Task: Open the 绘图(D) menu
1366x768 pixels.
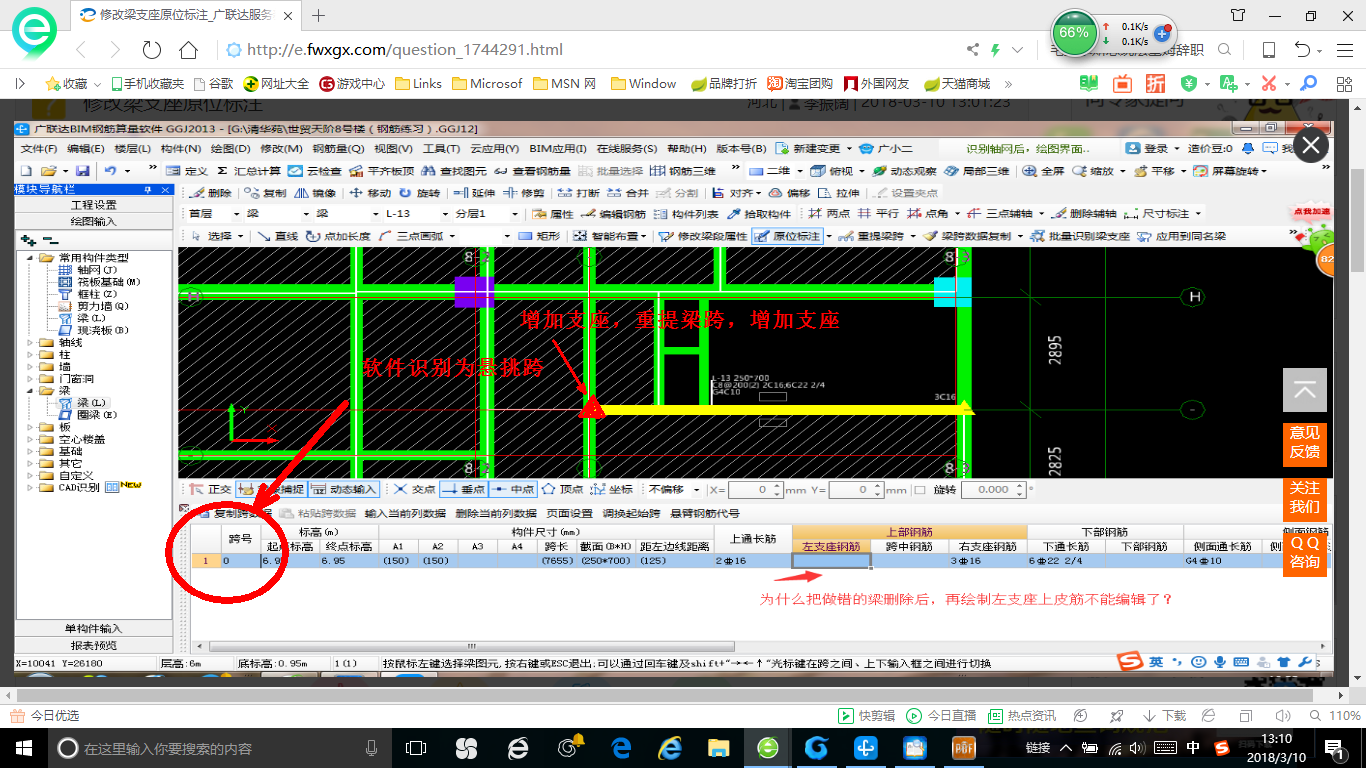Action: (x=230, y=148)
